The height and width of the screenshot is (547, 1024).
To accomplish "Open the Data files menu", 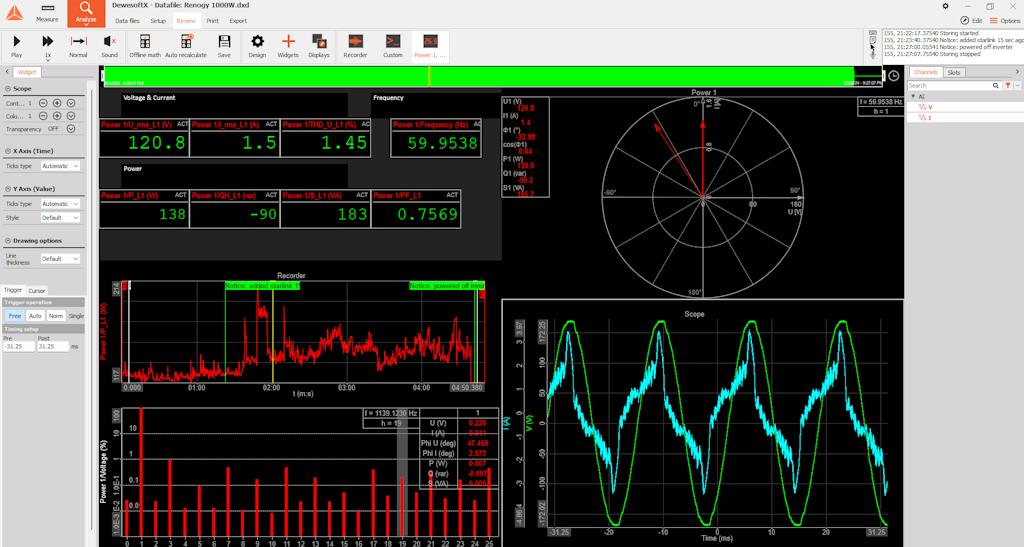I will point(127,21).
